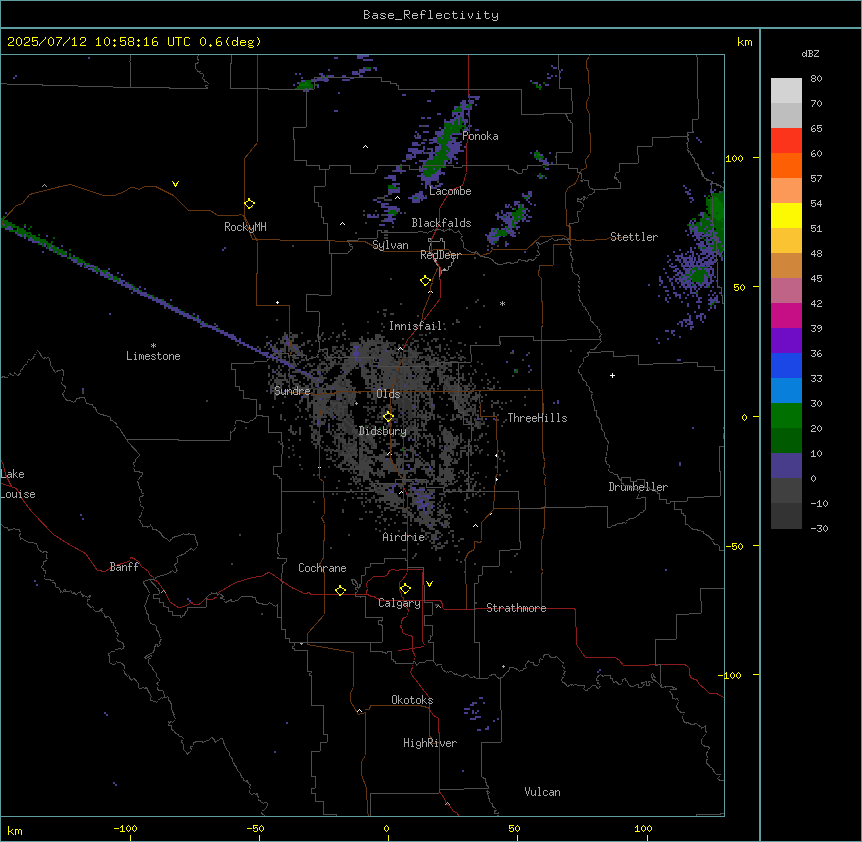The width and height of the screenshot is (862, 842).
Task: Click the Base_Reflectivity title text
Action: (x=431, y=15)
